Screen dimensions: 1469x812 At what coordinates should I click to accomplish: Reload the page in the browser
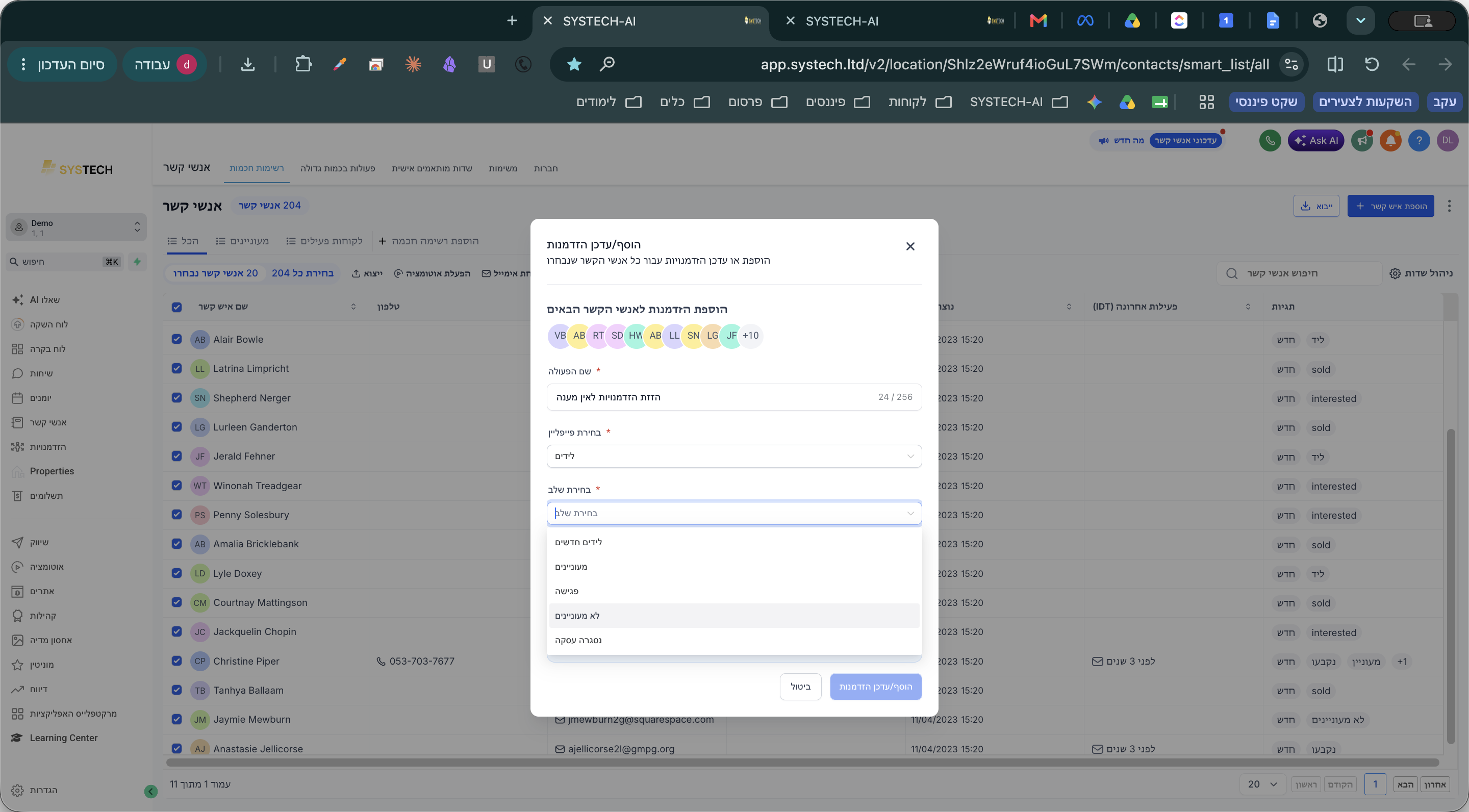(1372, 64)
